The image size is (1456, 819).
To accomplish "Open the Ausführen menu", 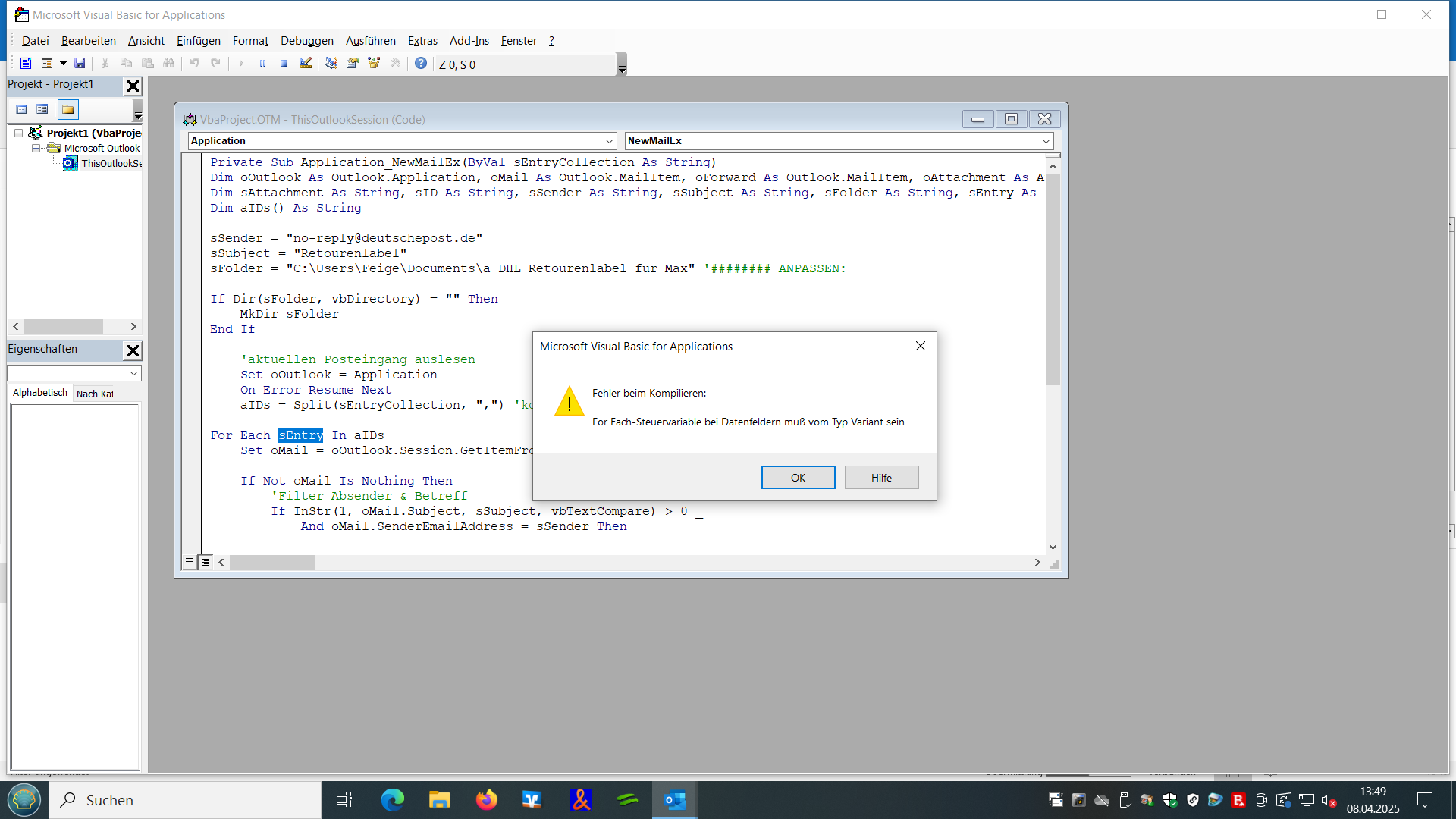I will (x=371, y=41).
